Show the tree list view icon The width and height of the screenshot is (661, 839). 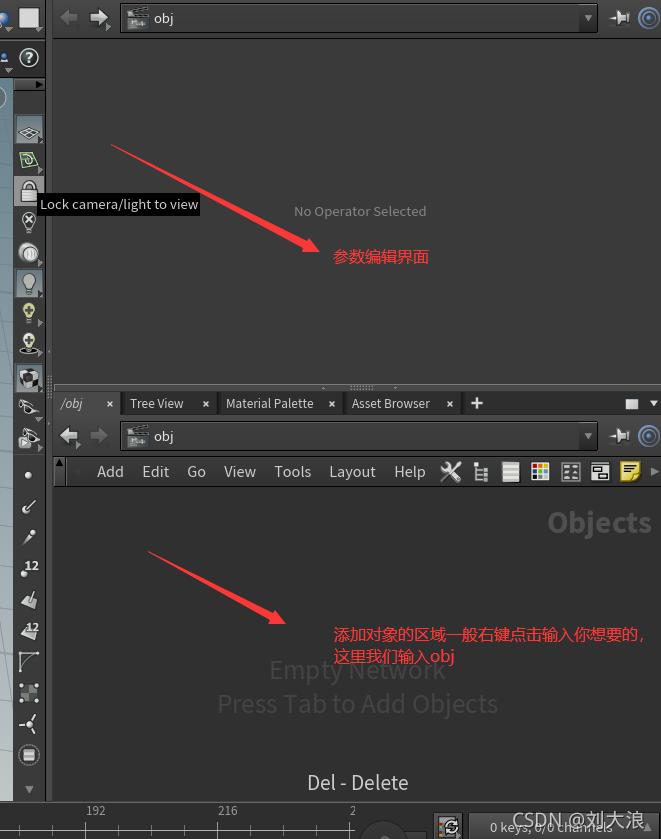click(481, 472)
